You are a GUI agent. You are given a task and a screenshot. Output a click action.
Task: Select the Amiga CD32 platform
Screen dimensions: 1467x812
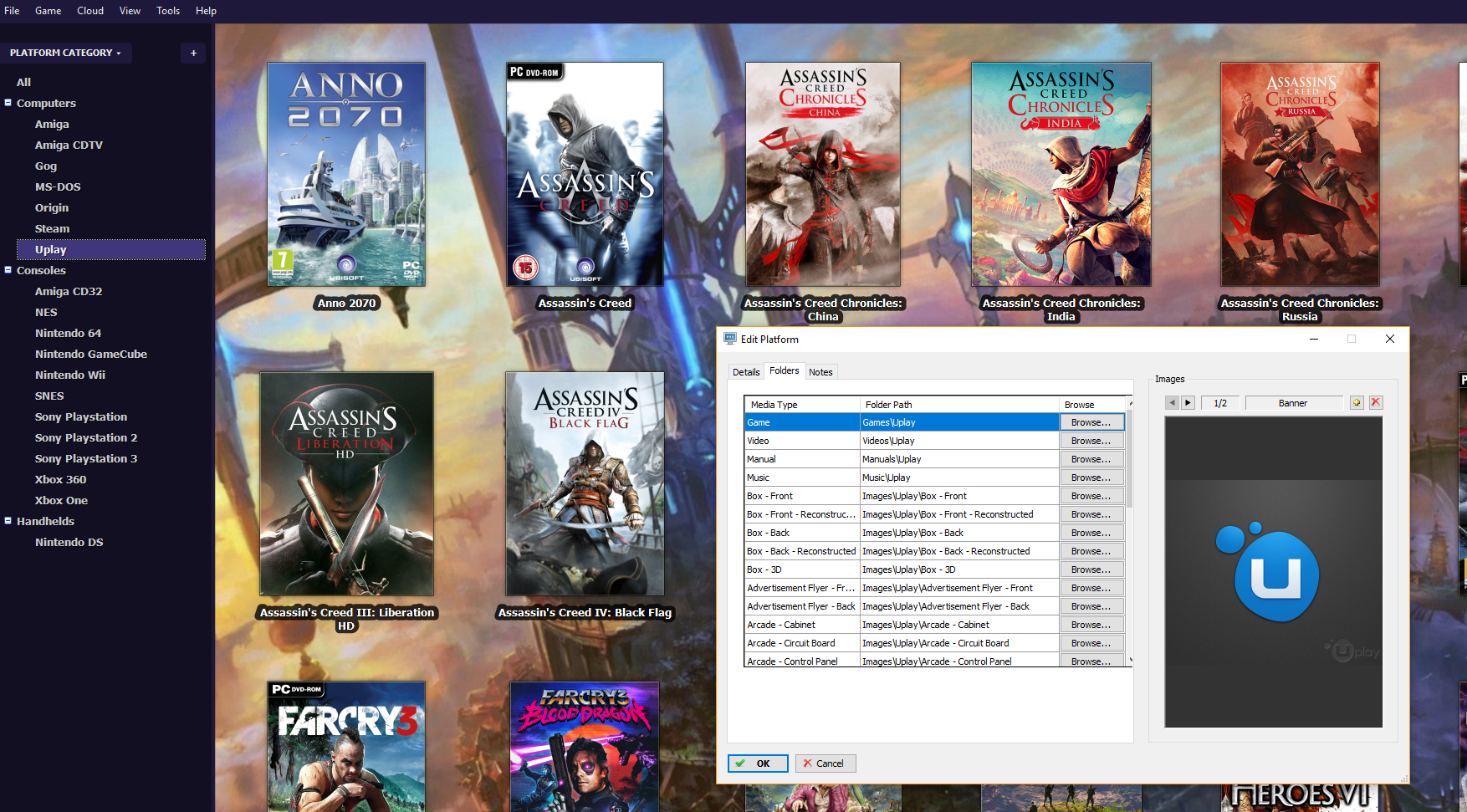click(69, 291)
